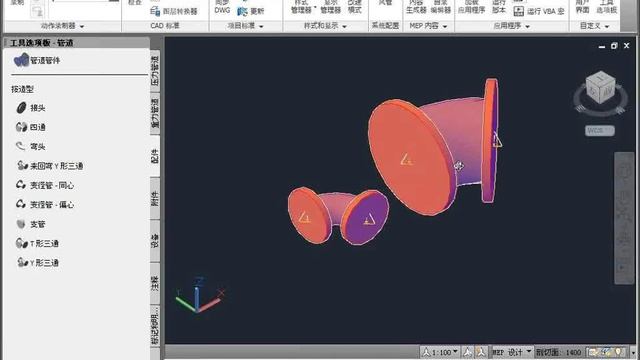This screenshot has height=360, width=640.
Task: Click the 更新 update icon
Action: [x=242, y=11]
